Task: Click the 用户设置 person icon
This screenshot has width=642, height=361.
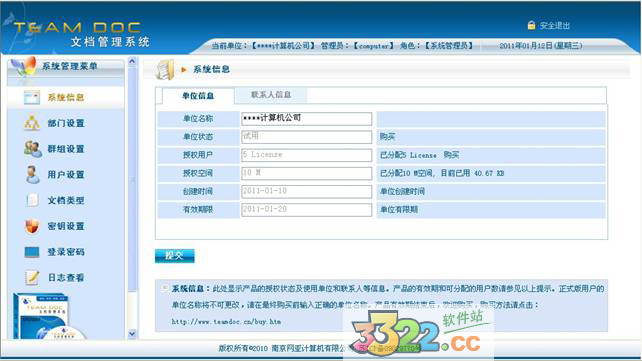Action: [x=32, y=175]
